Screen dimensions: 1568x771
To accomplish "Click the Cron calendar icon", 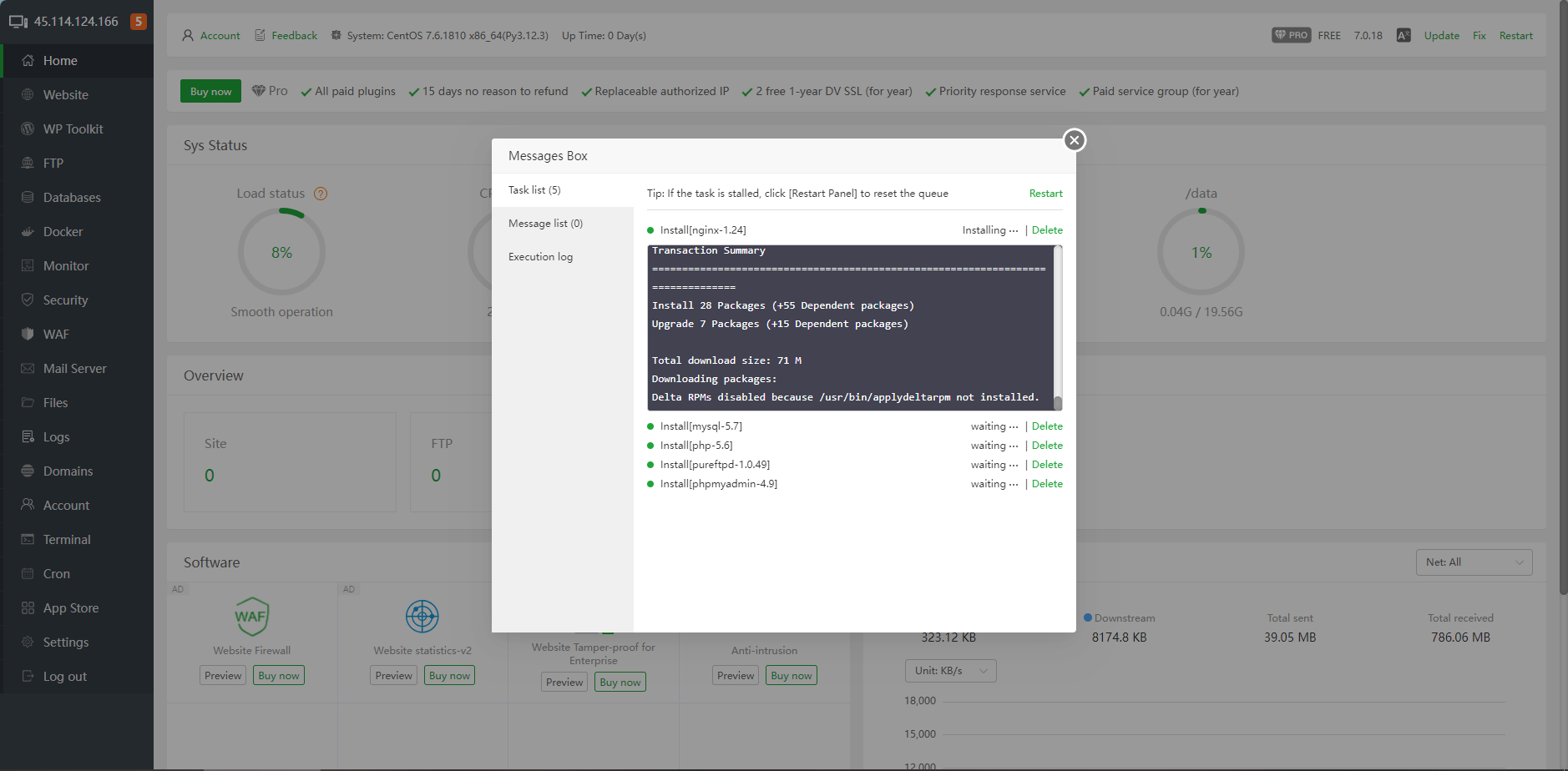I will pyautogui.click(x=28, y=573).
